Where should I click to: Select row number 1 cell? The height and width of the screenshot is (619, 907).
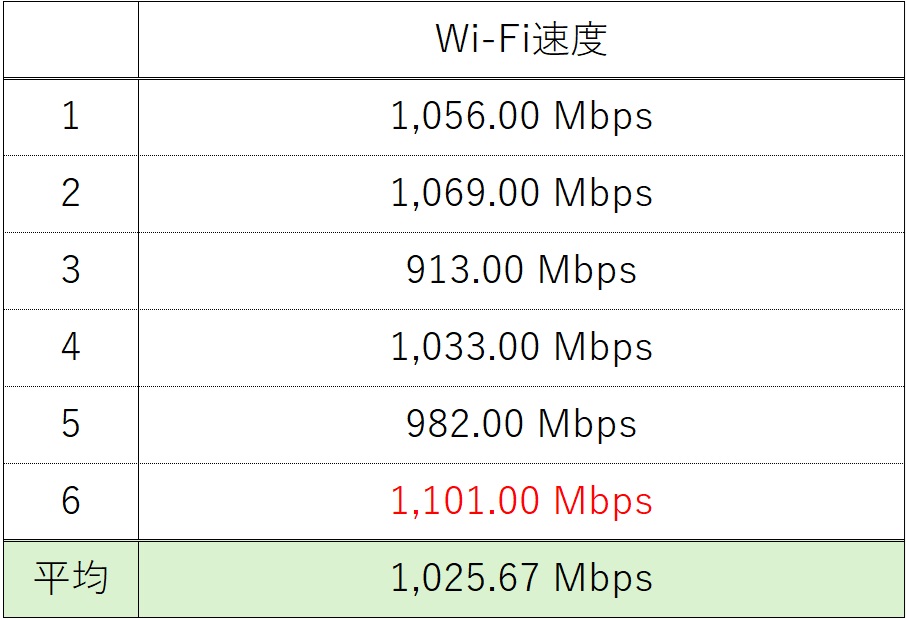70,117
